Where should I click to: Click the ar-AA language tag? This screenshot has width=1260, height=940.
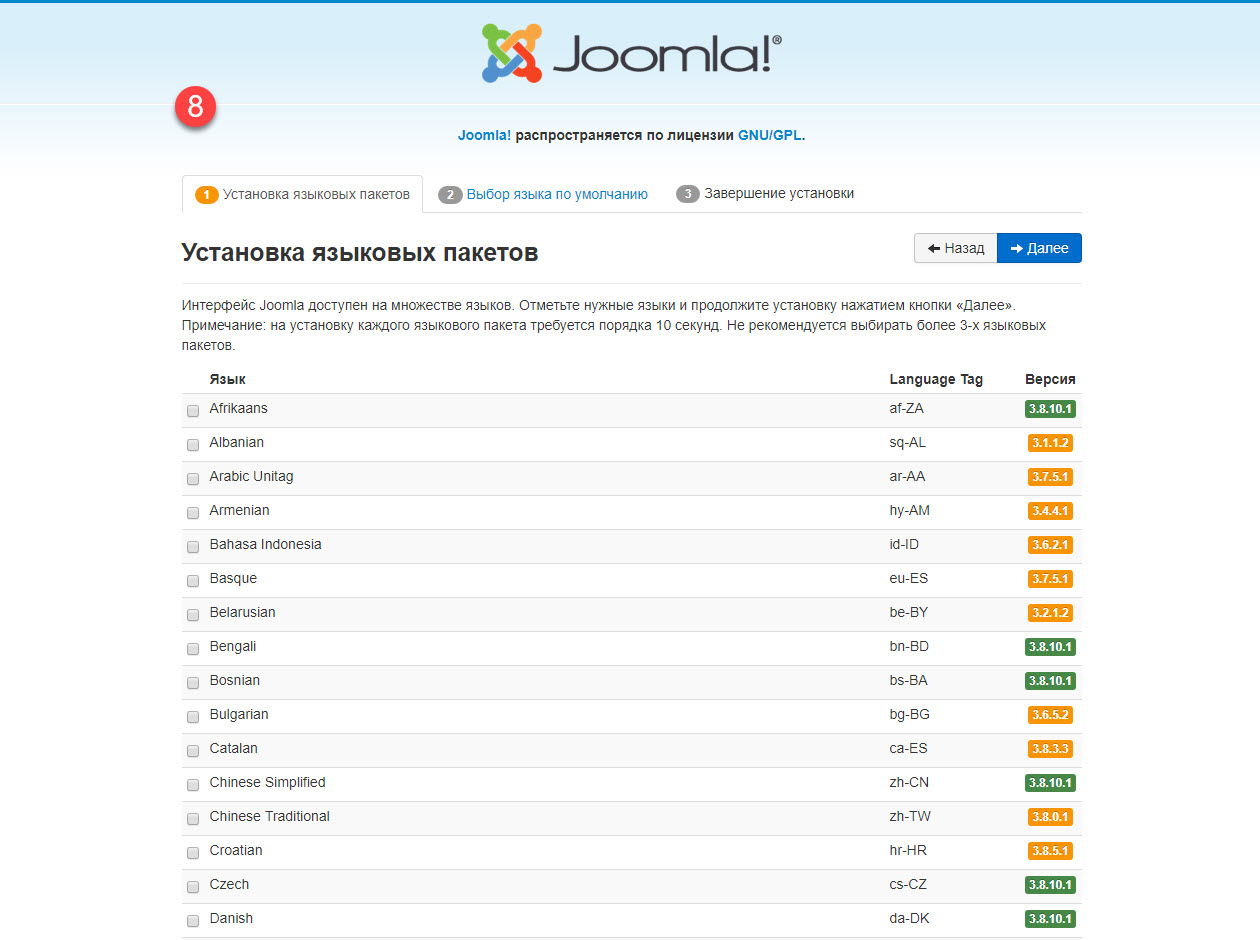click(908, 476)
